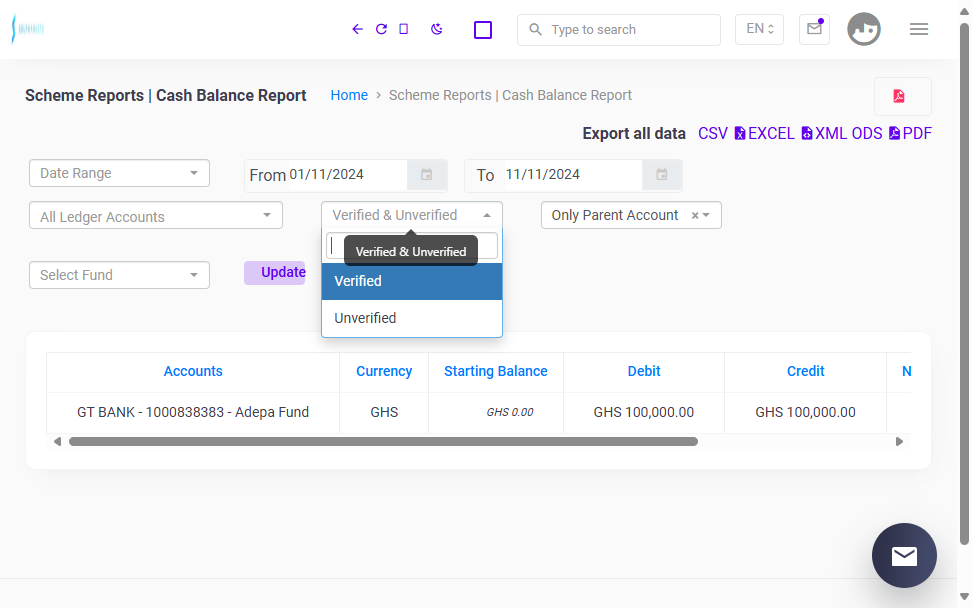Click the red PDF icon button
Screen dimensions: 972x608
pos(903,96)
